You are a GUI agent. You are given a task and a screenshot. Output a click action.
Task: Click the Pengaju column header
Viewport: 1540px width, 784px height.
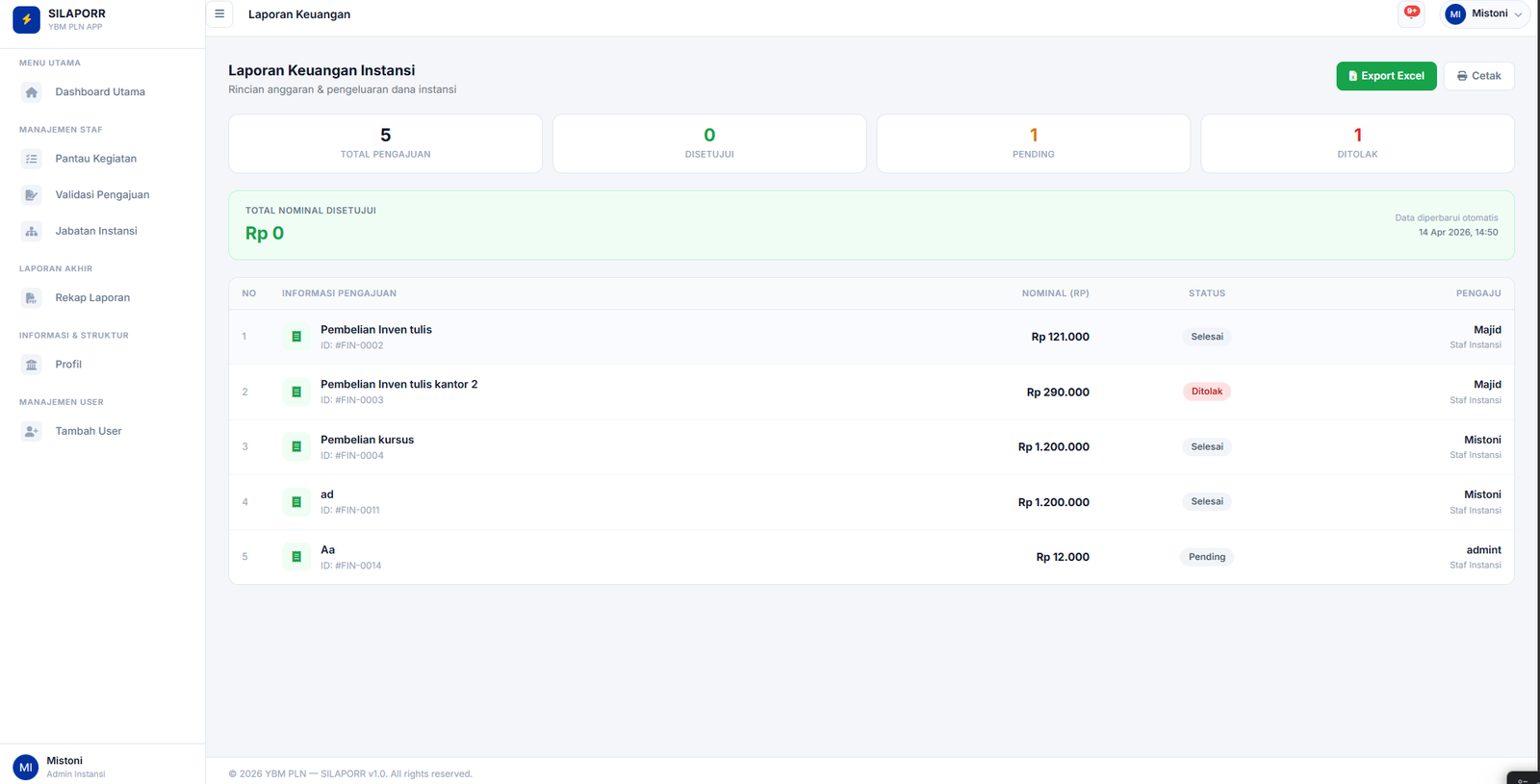[x=1478, y=293]
